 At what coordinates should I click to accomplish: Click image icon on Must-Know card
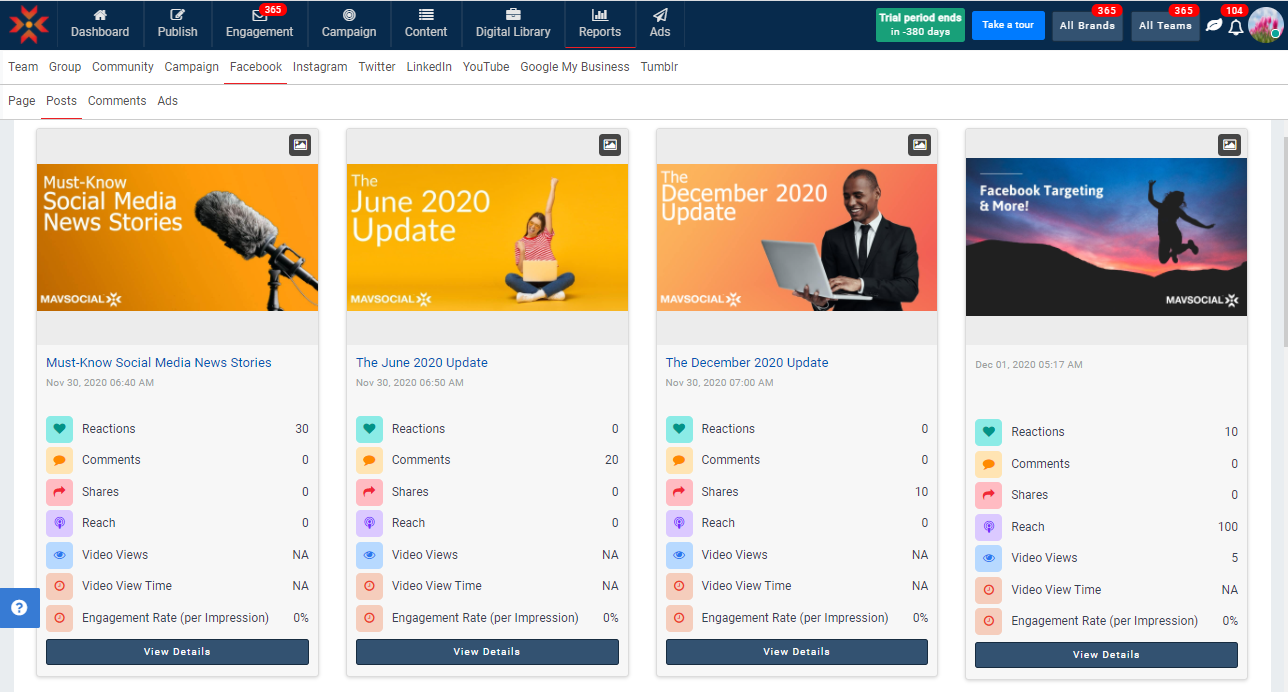(x=300, y=145)
